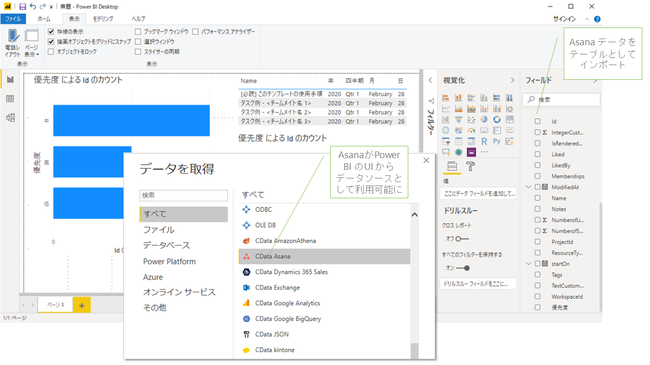Collapse the 視覚化 pane with its chevron
The width and height of the screenshot is (650, 365).
pyautogui.click(x=512, y=80)
